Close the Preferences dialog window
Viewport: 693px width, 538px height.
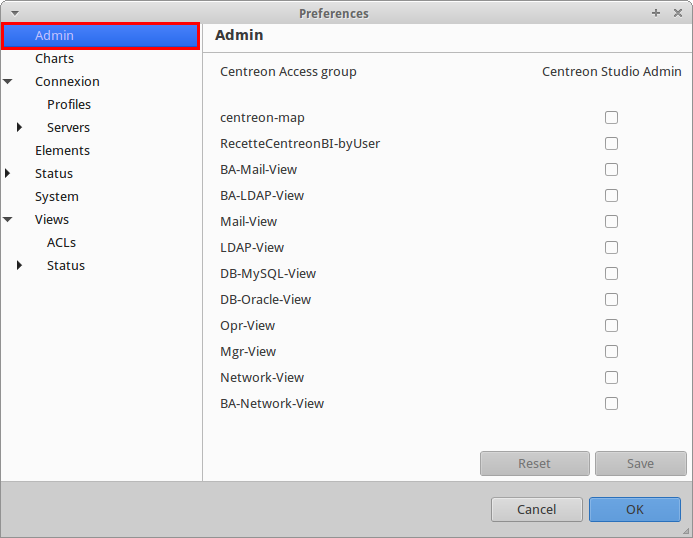[676, 13]
